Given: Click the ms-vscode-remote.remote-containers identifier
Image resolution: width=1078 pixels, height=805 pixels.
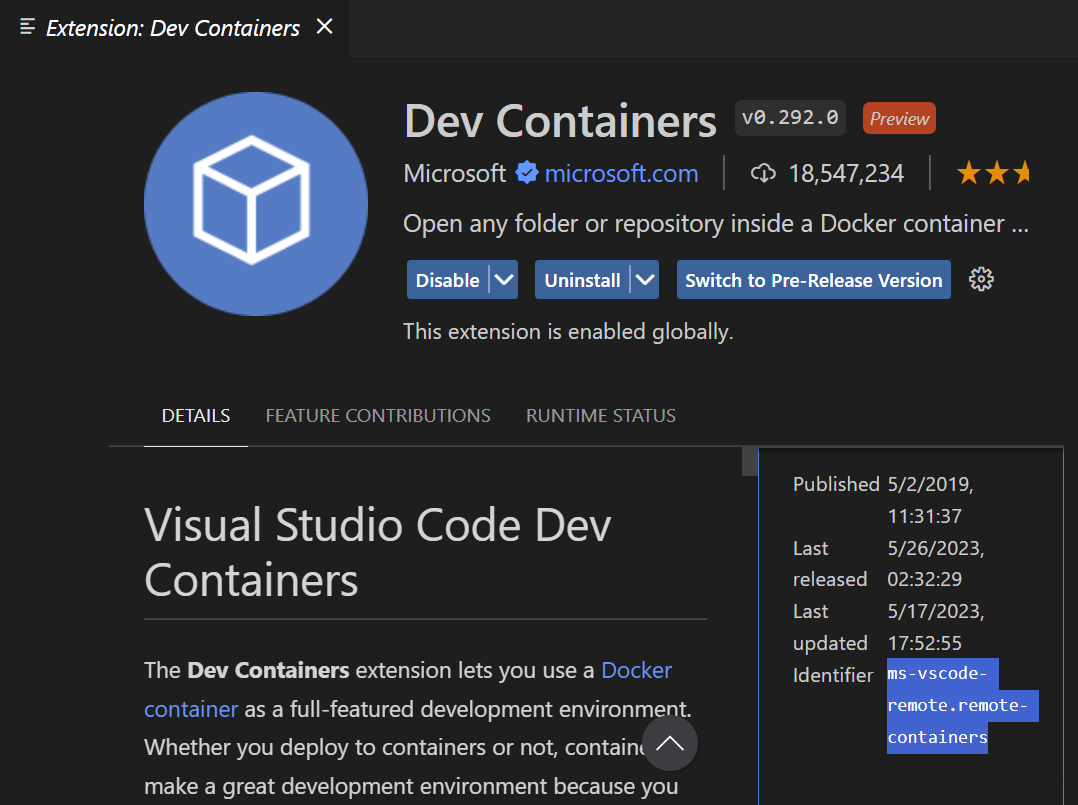Looking at the screenshot, I should click(x=962, y=706).
